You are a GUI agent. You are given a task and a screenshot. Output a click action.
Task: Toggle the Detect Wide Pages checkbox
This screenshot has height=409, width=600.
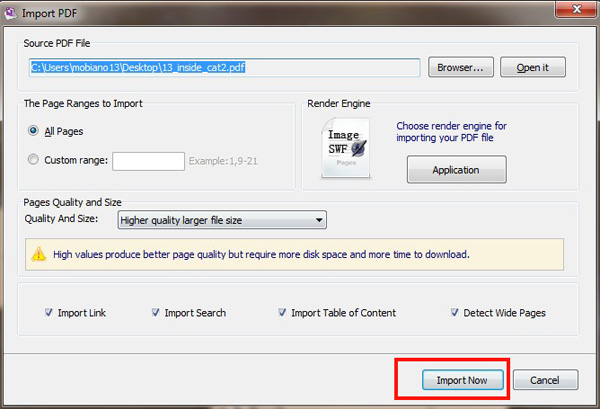coord(455,312)
